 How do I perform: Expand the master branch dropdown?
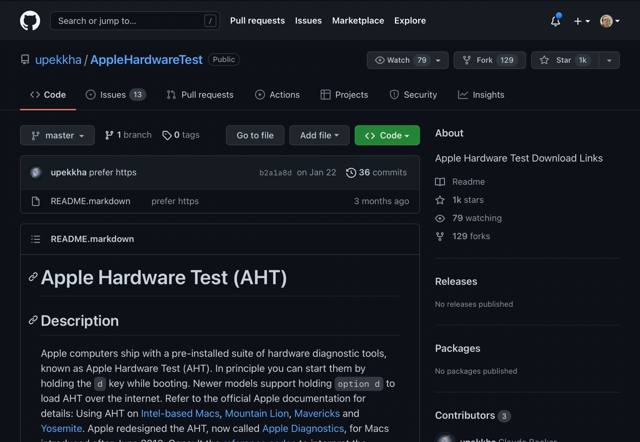point(58,135)
